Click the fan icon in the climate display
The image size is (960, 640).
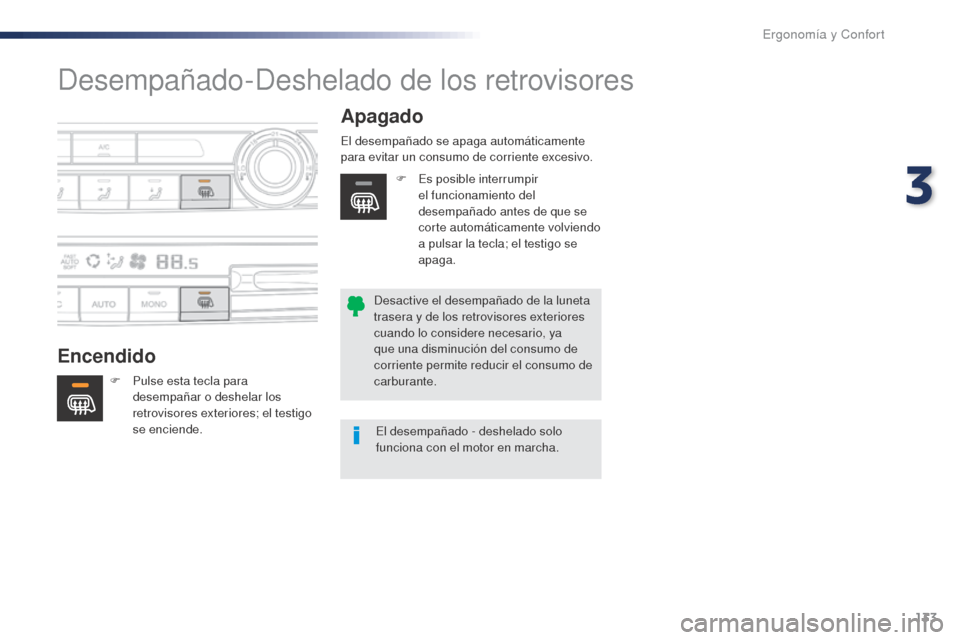tap(138, 262)
